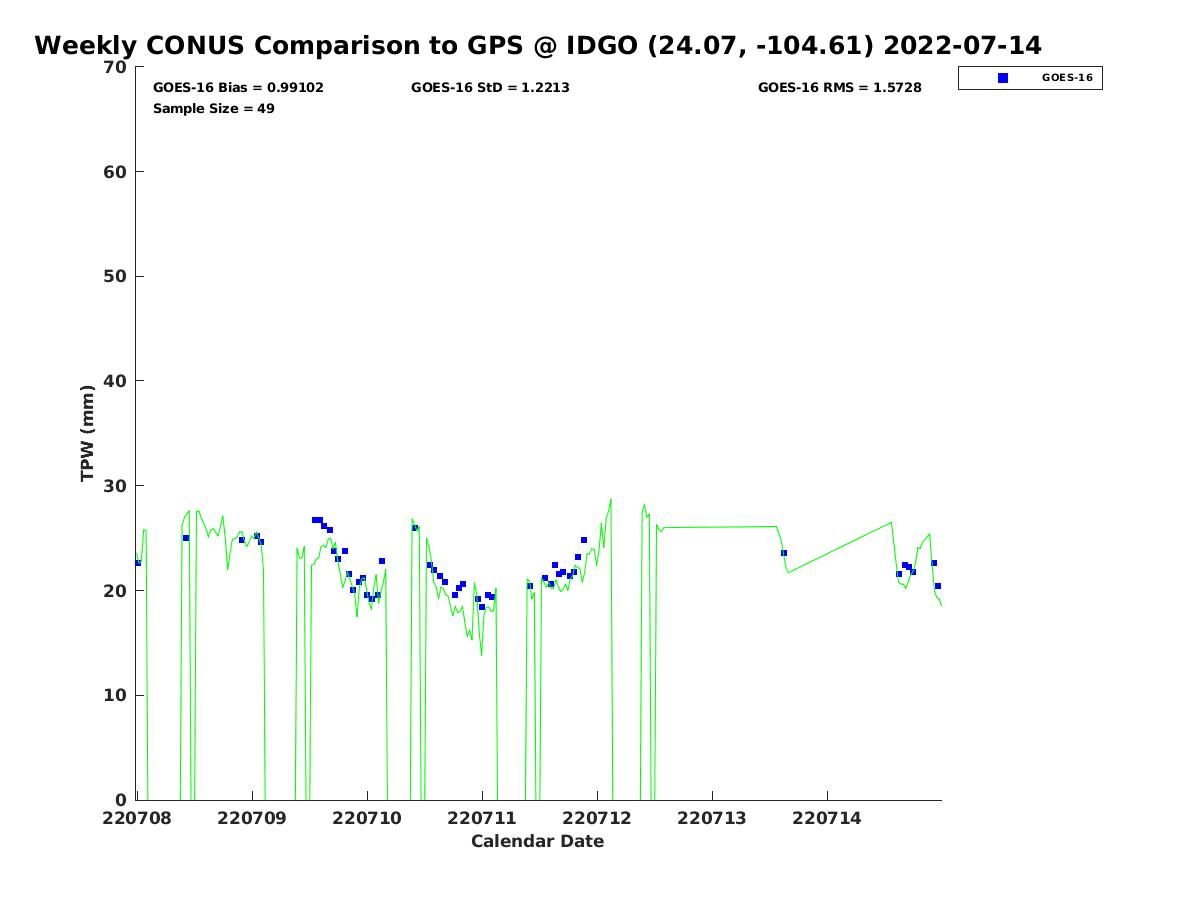Click the GOES-16 RMS value text
The image size is (1200, 900).
point(839,88)
